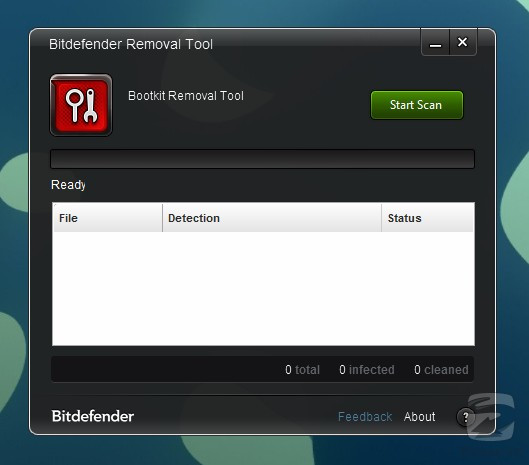The height and width of the screenshot is (465, 529).
Task: Sort results by File column header
Action: tap(108, 218)
